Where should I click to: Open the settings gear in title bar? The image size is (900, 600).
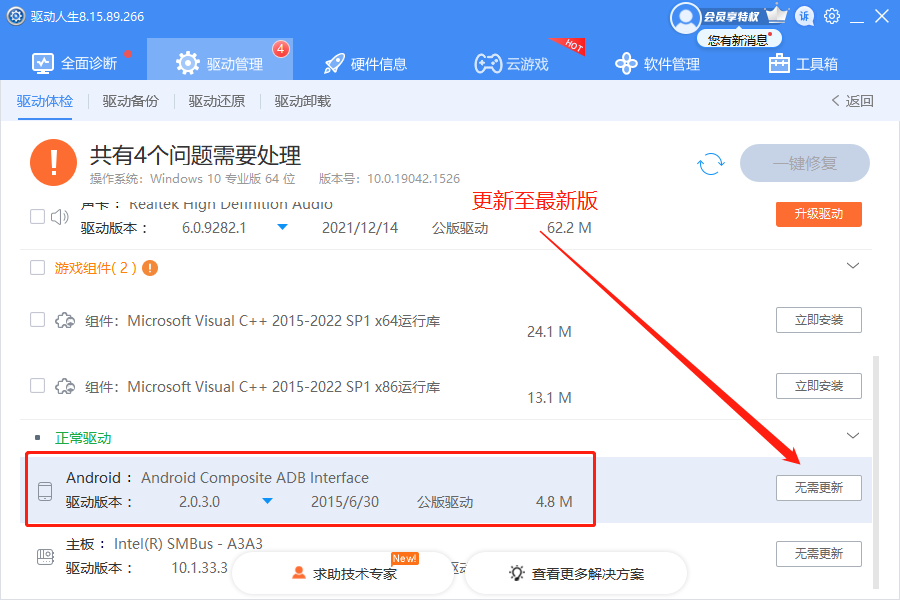click(833, 16)
